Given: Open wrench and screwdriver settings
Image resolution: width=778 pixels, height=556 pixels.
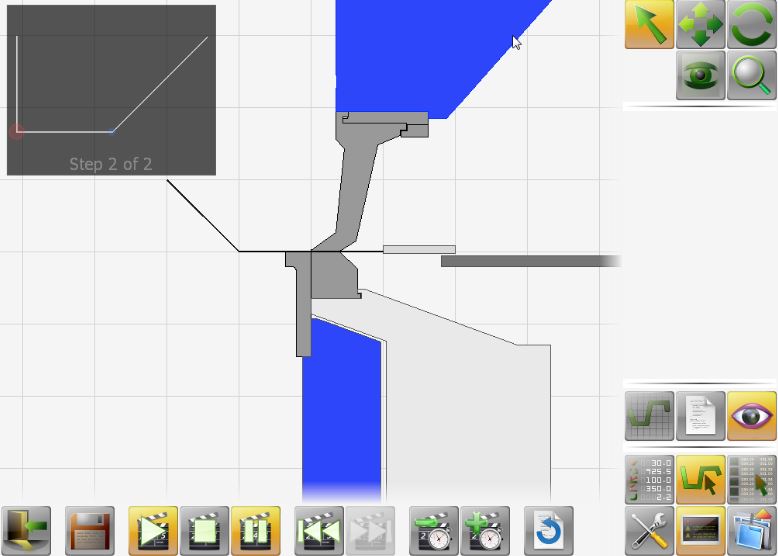Looking at the screenshot, I should pyautogui.click(x=649, y=531).
